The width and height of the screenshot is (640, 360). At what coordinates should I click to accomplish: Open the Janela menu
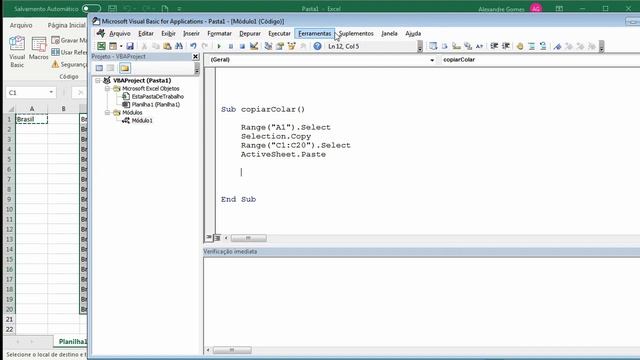click(x=389, y=33)
